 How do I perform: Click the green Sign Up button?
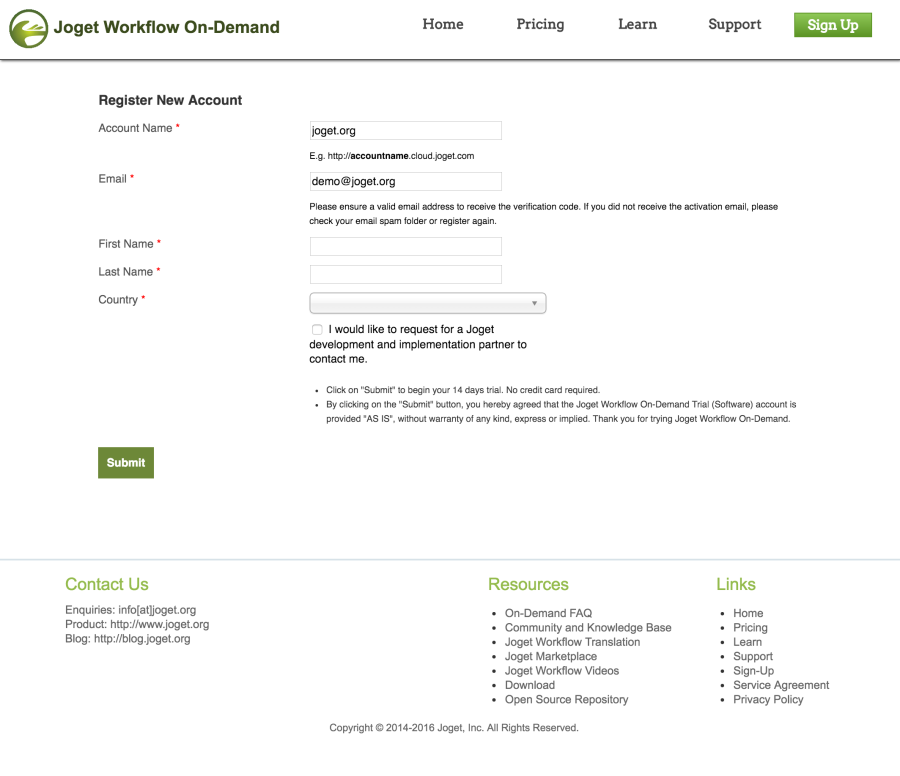point(832,25)
